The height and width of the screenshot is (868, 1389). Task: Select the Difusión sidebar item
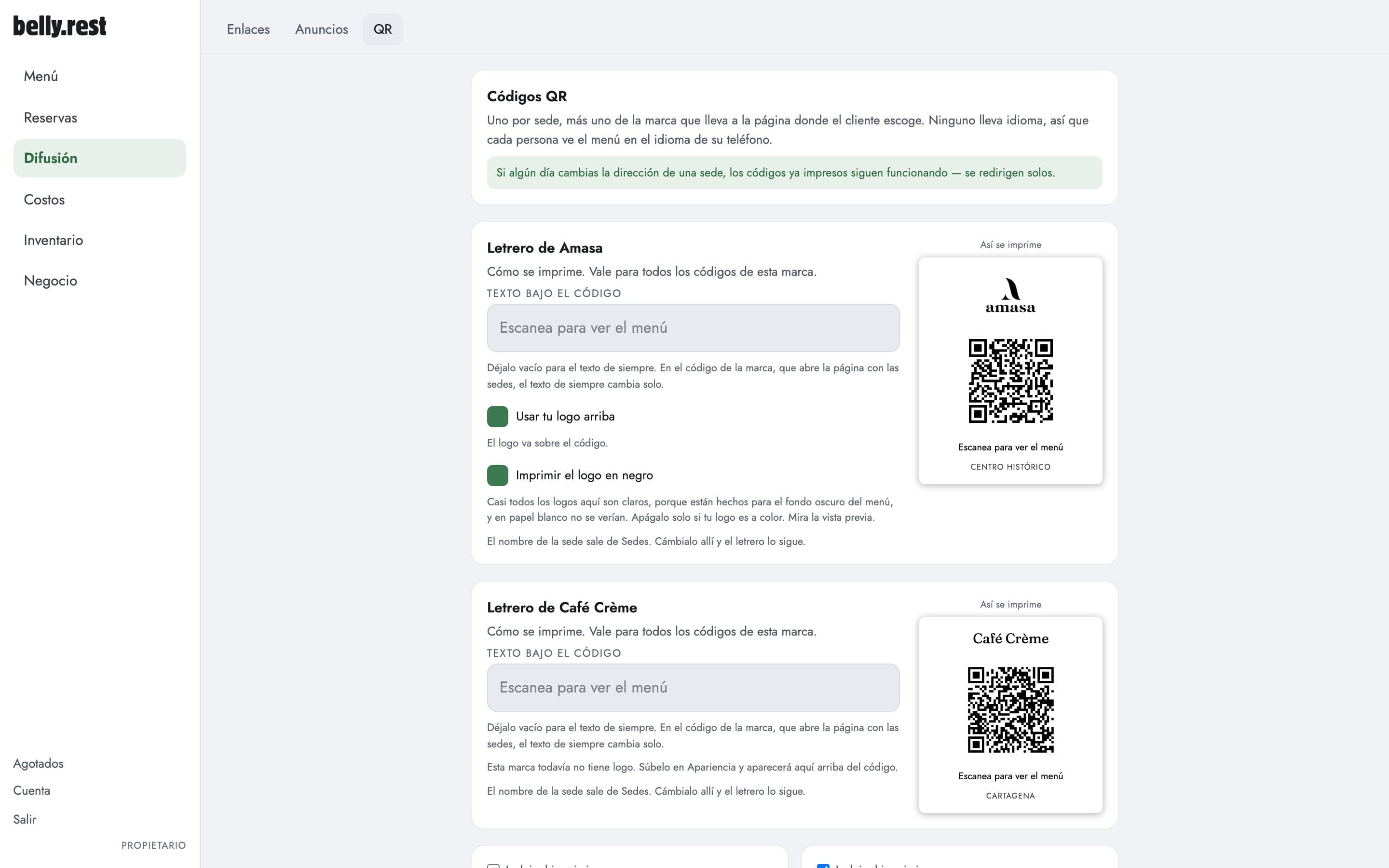99,158
